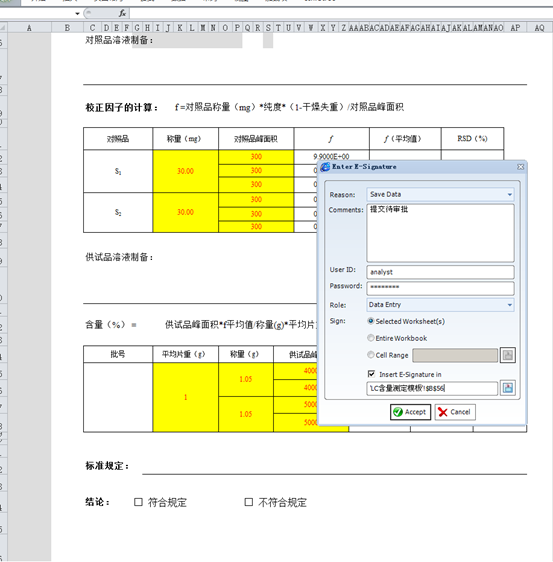Click the 校正因子的计算 heading
The width and height of the screenshot is (553, 562).
pos(121,107)
